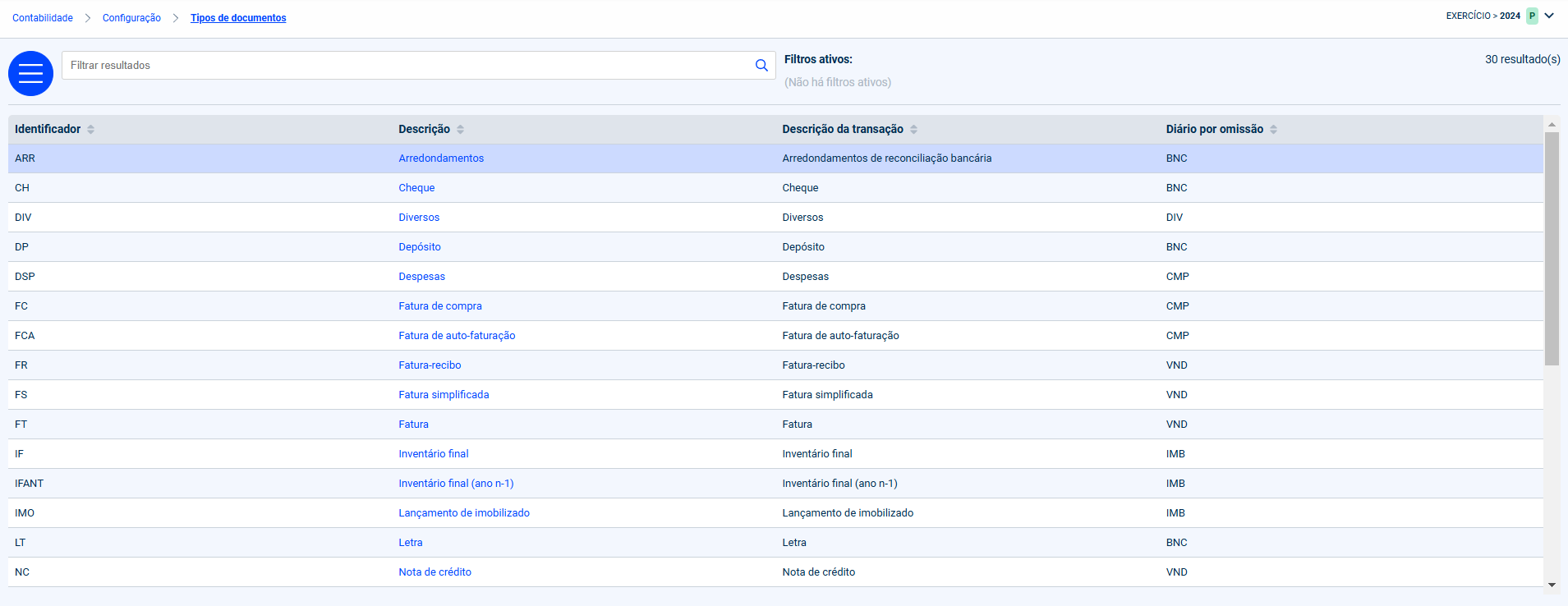Image resolution: width=1568 pixels, height=606 pixels.
Task: Click the Diário por omissão header text
Action: [1214, 129]
